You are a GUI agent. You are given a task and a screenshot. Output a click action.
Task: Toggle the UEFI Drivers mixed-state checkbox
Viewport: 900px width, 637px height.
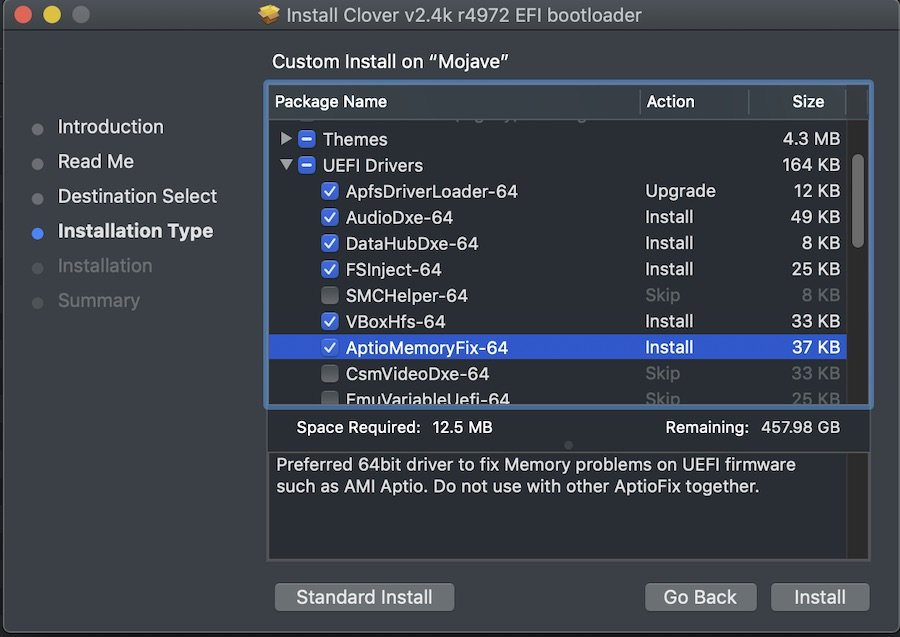pyautogui.click(x=307, y=165)
